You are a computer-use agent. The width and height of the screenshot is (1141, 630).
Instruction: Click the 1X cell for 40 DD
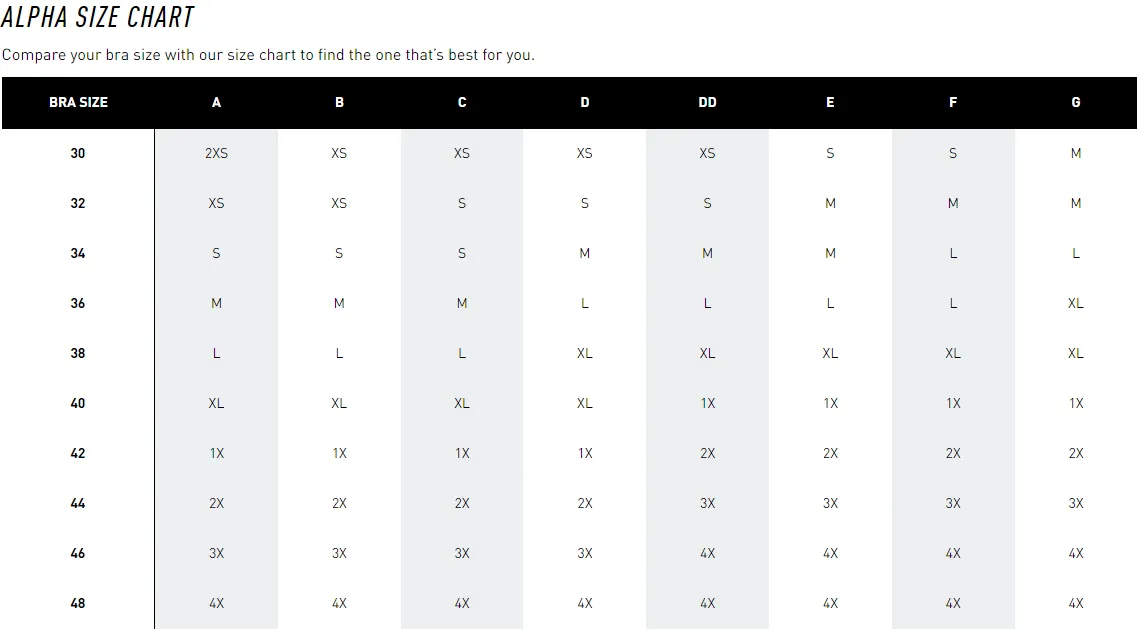[x=707, y=403]
